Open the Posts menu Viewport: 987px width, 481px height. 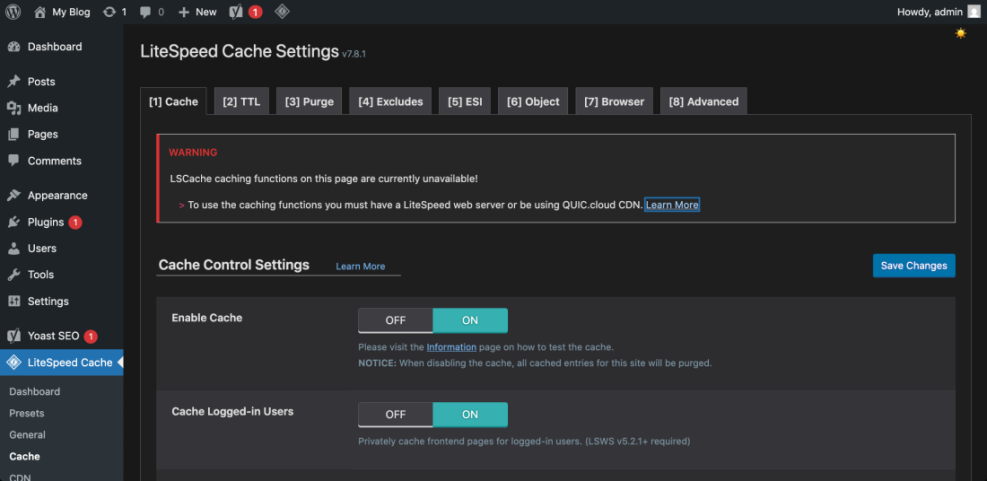click(41, 82)
